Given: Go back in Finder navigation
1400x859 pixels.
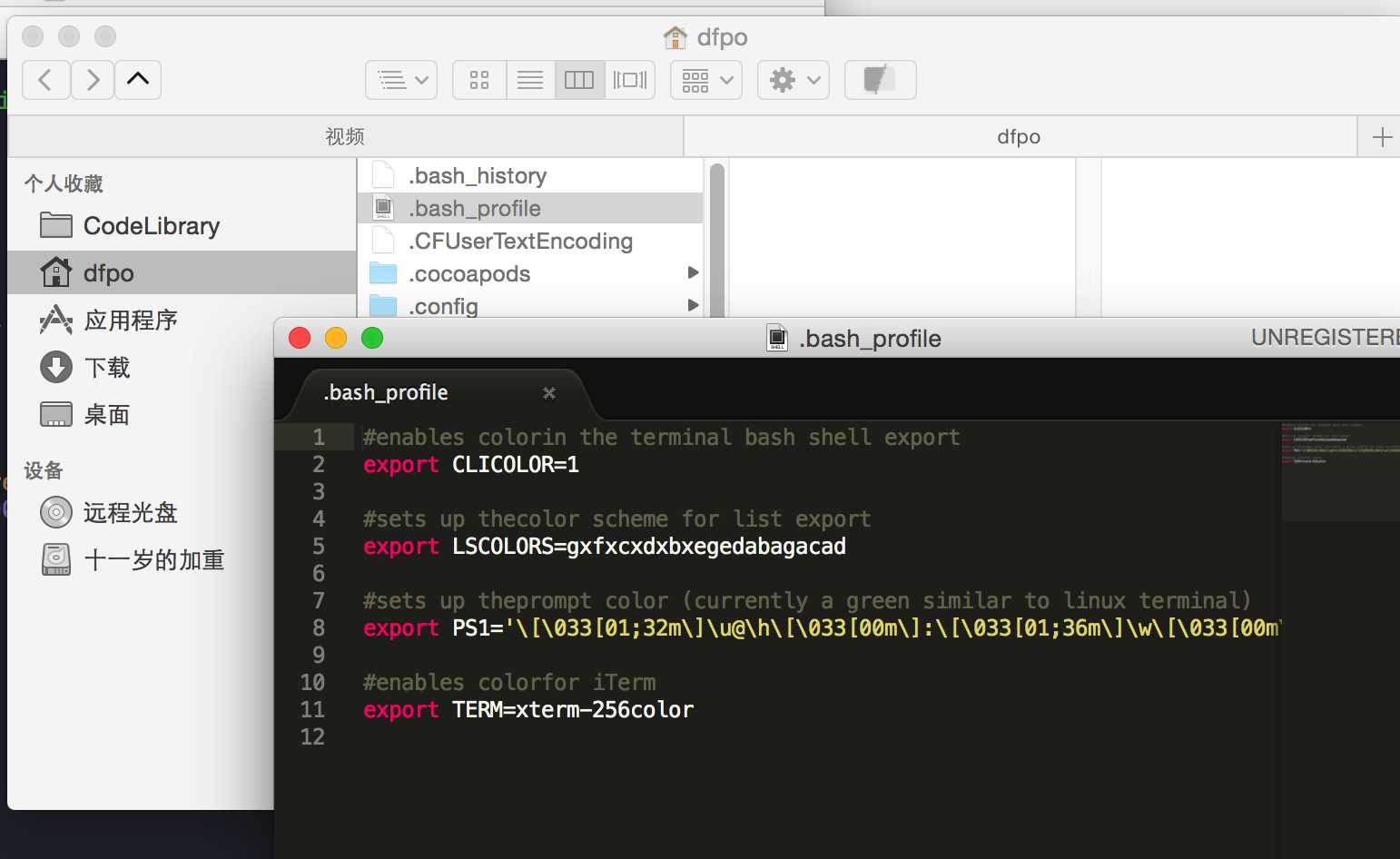Looking at the screenshot, I should (x=45, y=80).
